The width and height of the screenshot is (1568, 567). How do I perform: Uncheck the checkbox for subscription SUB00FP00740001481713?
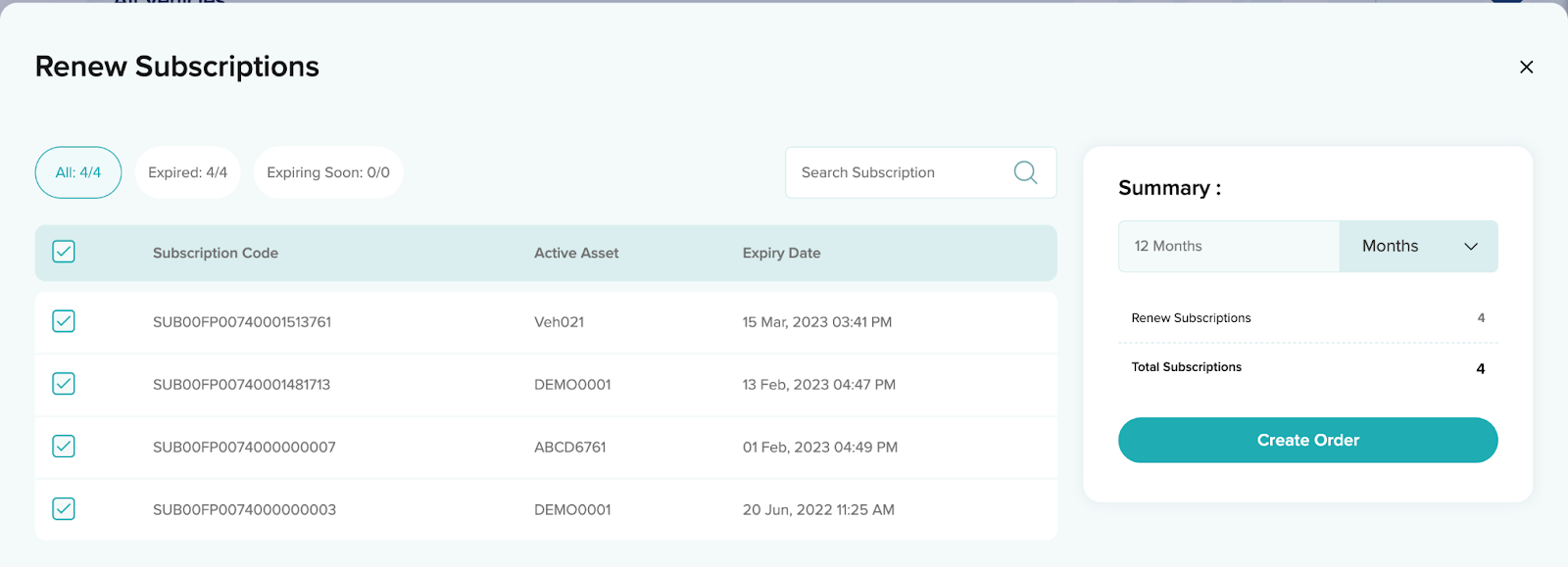pyautogui.click(x=64, y=384)
